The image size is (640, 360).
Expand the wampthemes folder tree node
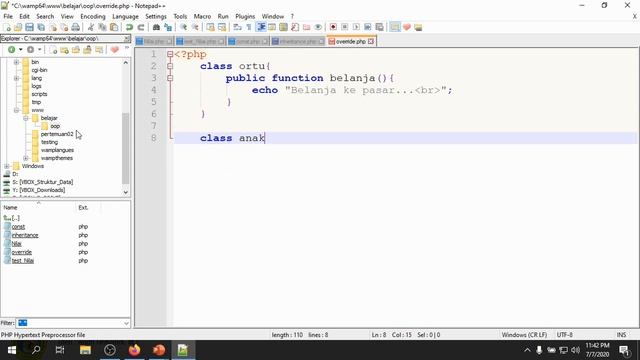(26, 158)
